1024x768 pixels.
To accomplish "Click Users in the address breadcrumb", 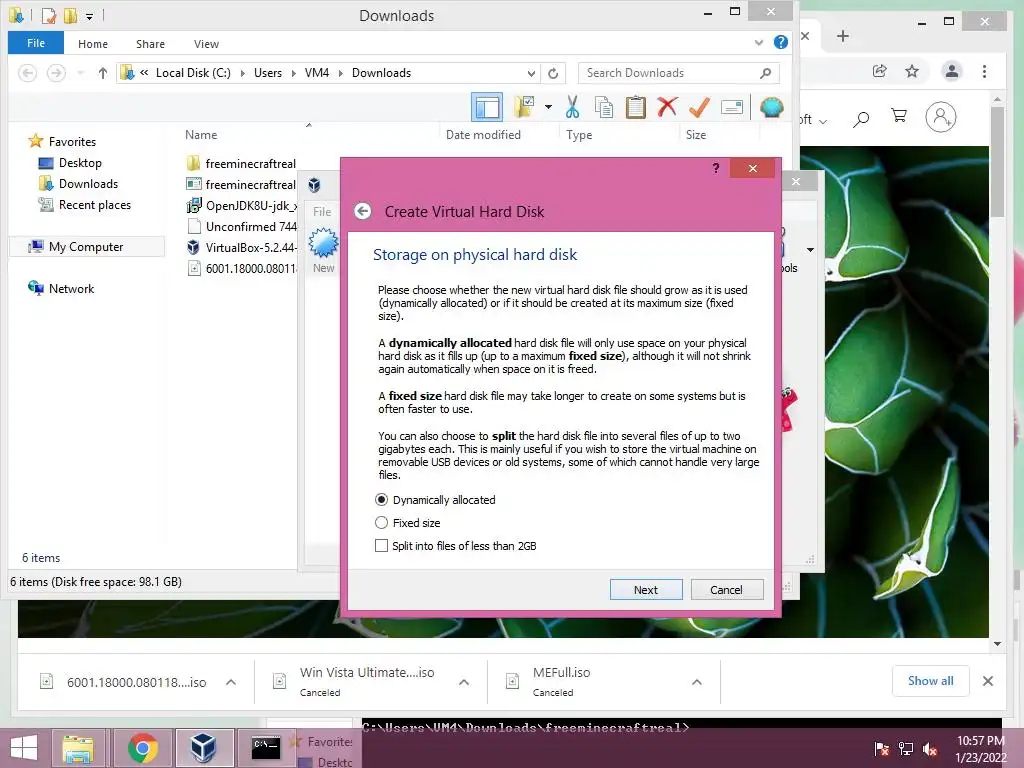I will 268,73.
